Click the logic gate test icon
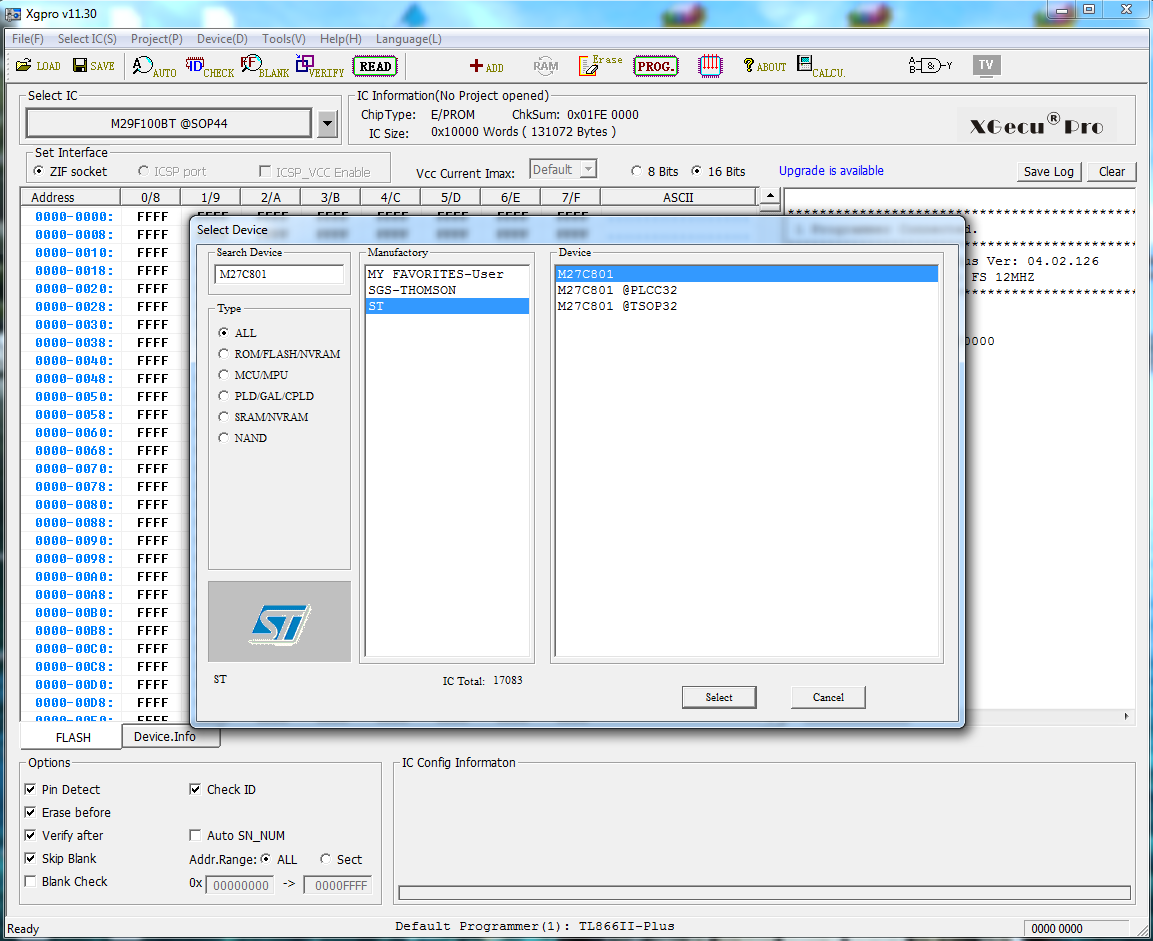 point(930,65)
